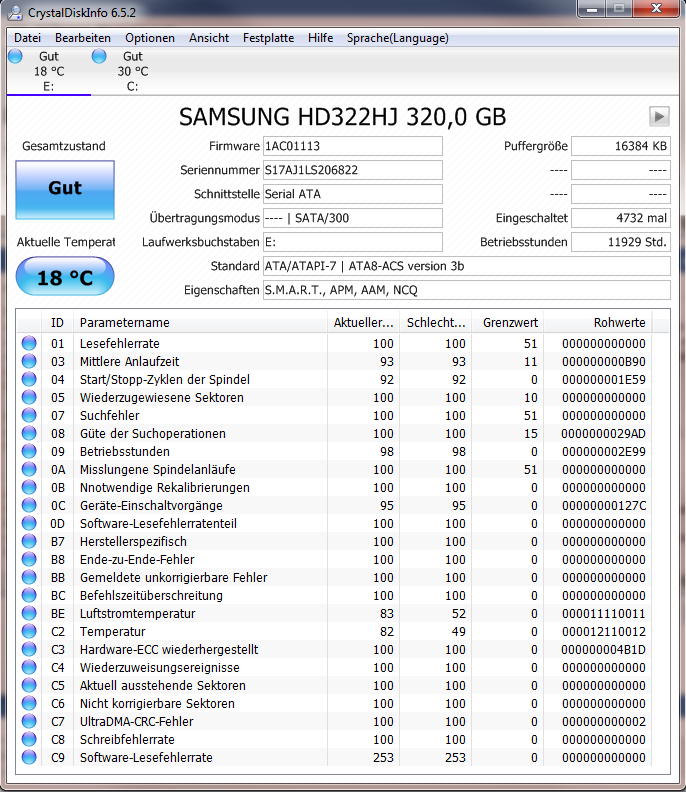This screenshot has width=686, height=792.
Task: Click the Aktueller... column header
Action: tap(363, 322)
